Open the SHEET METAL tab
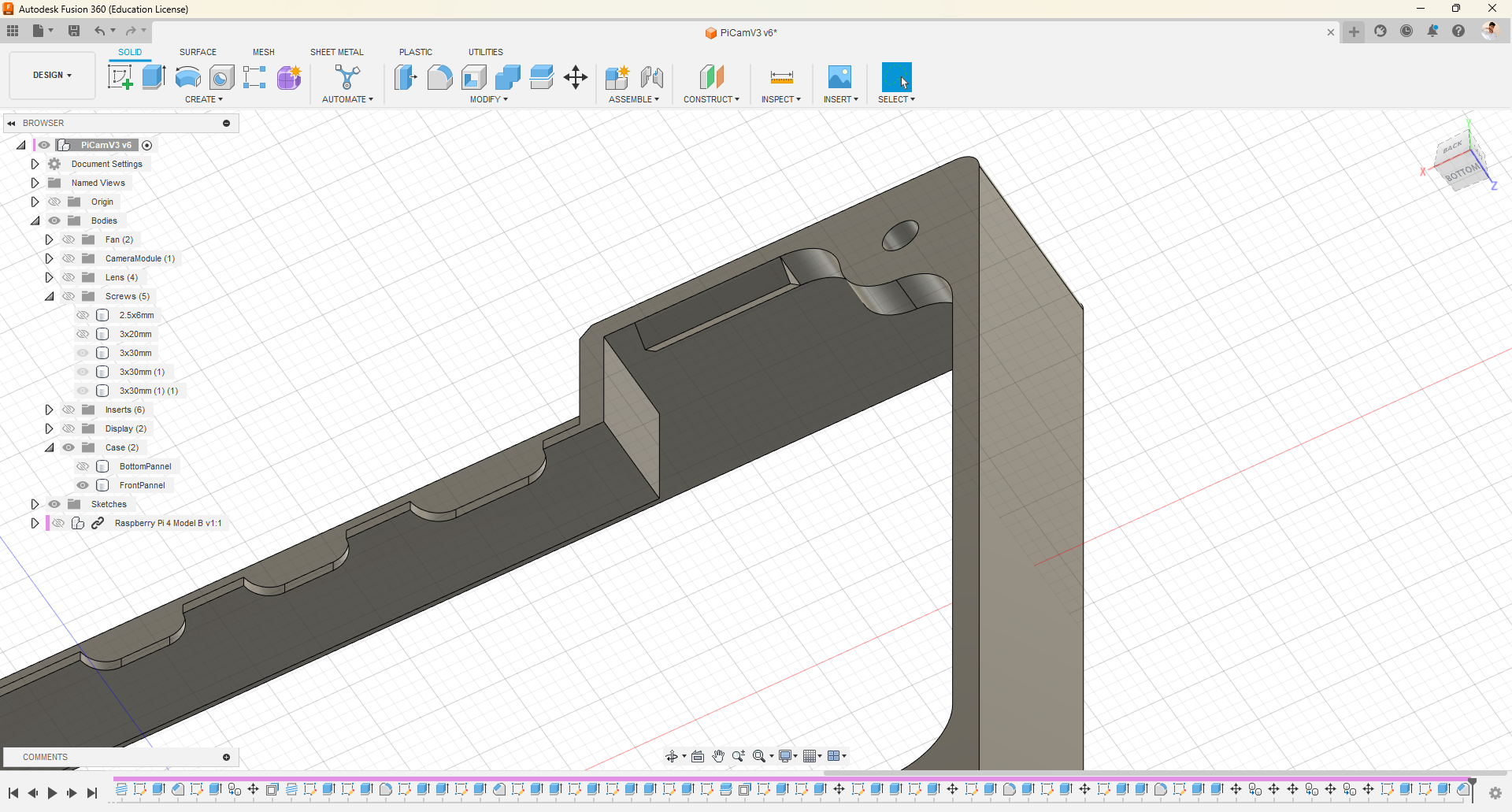The image size is (1512, 812). tap(336, 52)
